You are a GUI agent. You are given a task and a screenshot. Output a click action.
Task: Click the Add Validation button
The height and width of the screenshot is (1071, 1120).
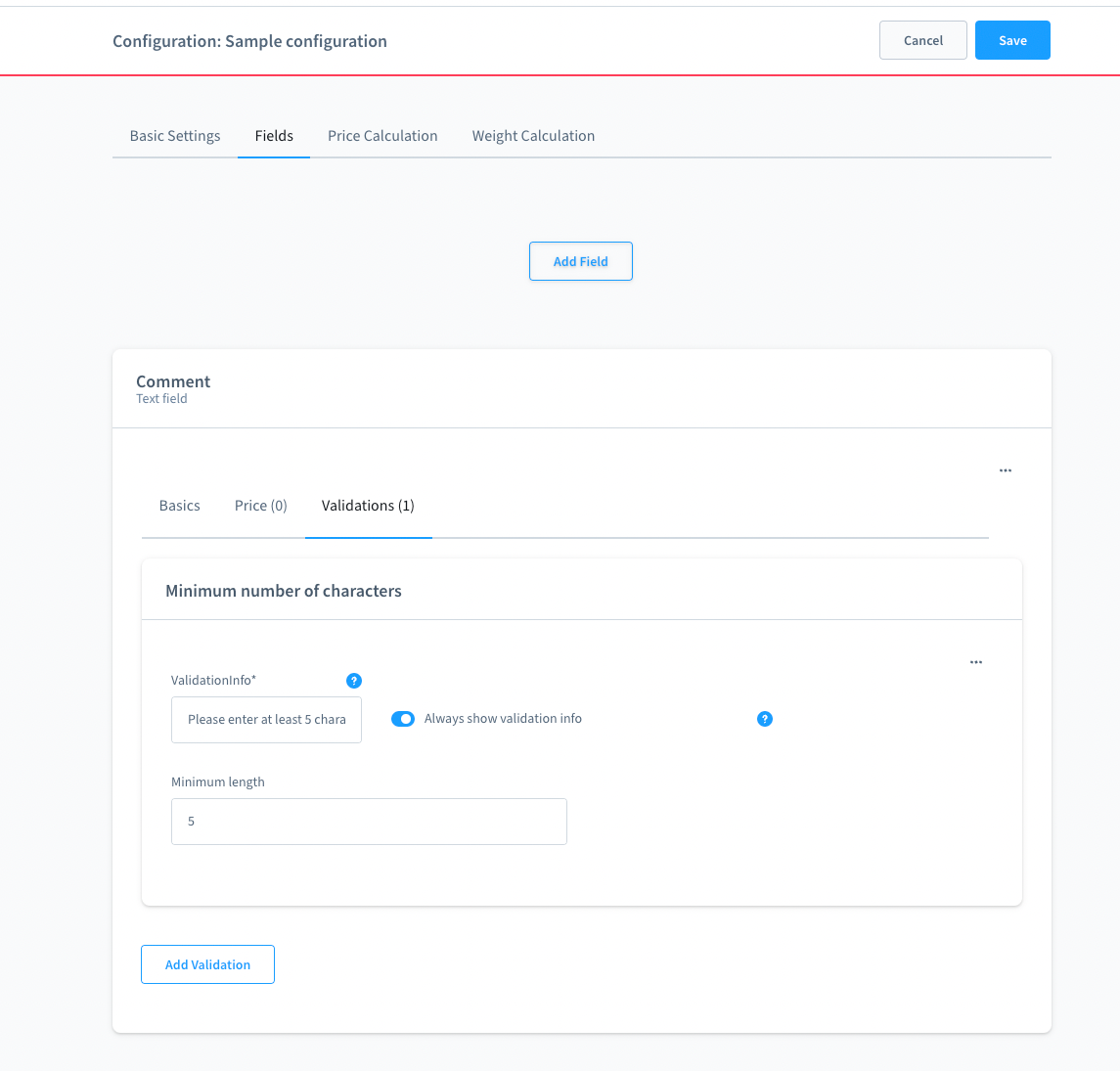tap(207, 964)
